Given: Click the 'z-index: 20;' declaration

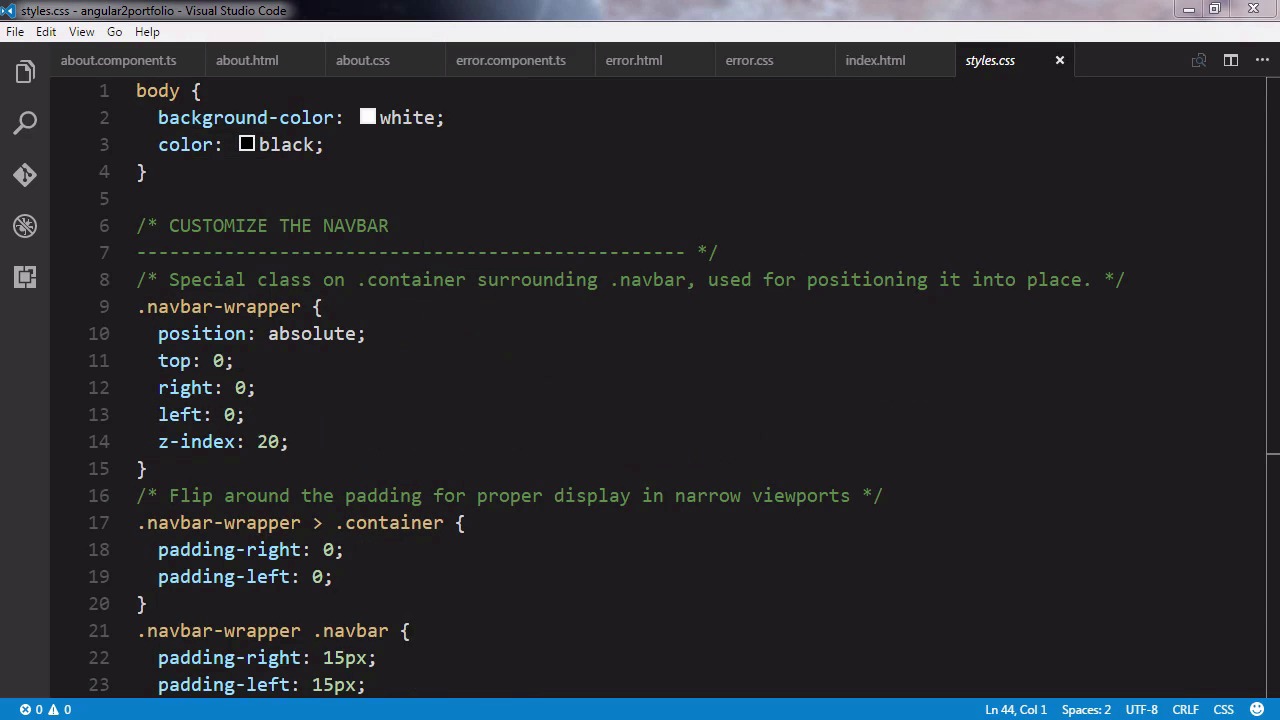Looking at the screenshot, I should [223, 442].
